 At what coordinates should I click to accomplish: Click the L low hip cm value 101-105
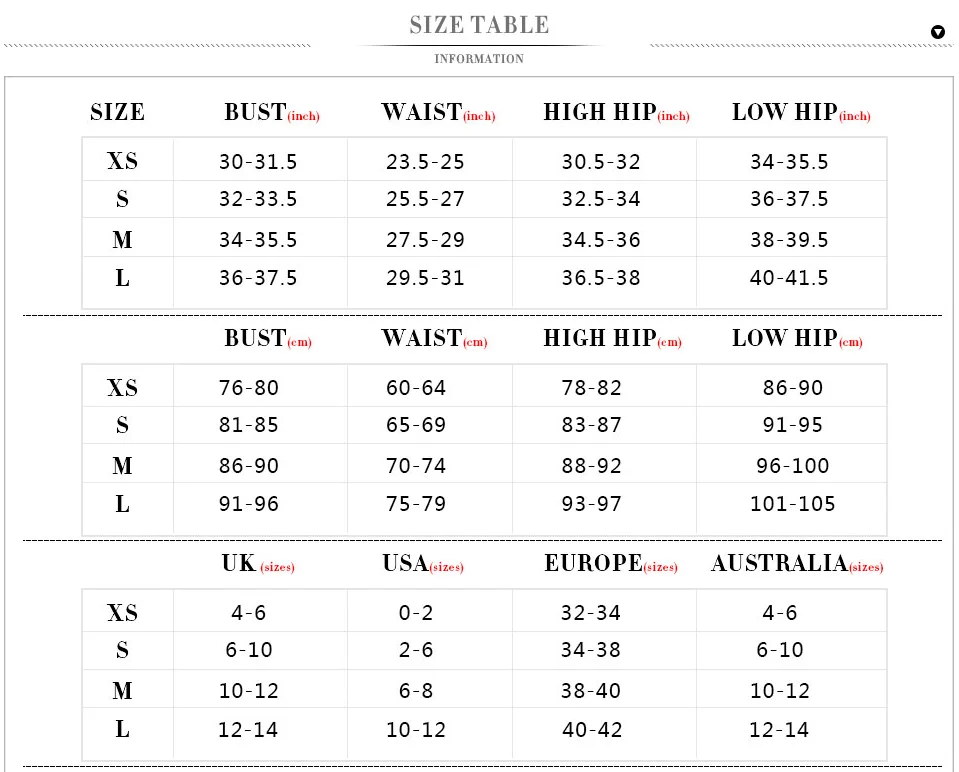tap(793, 504)
